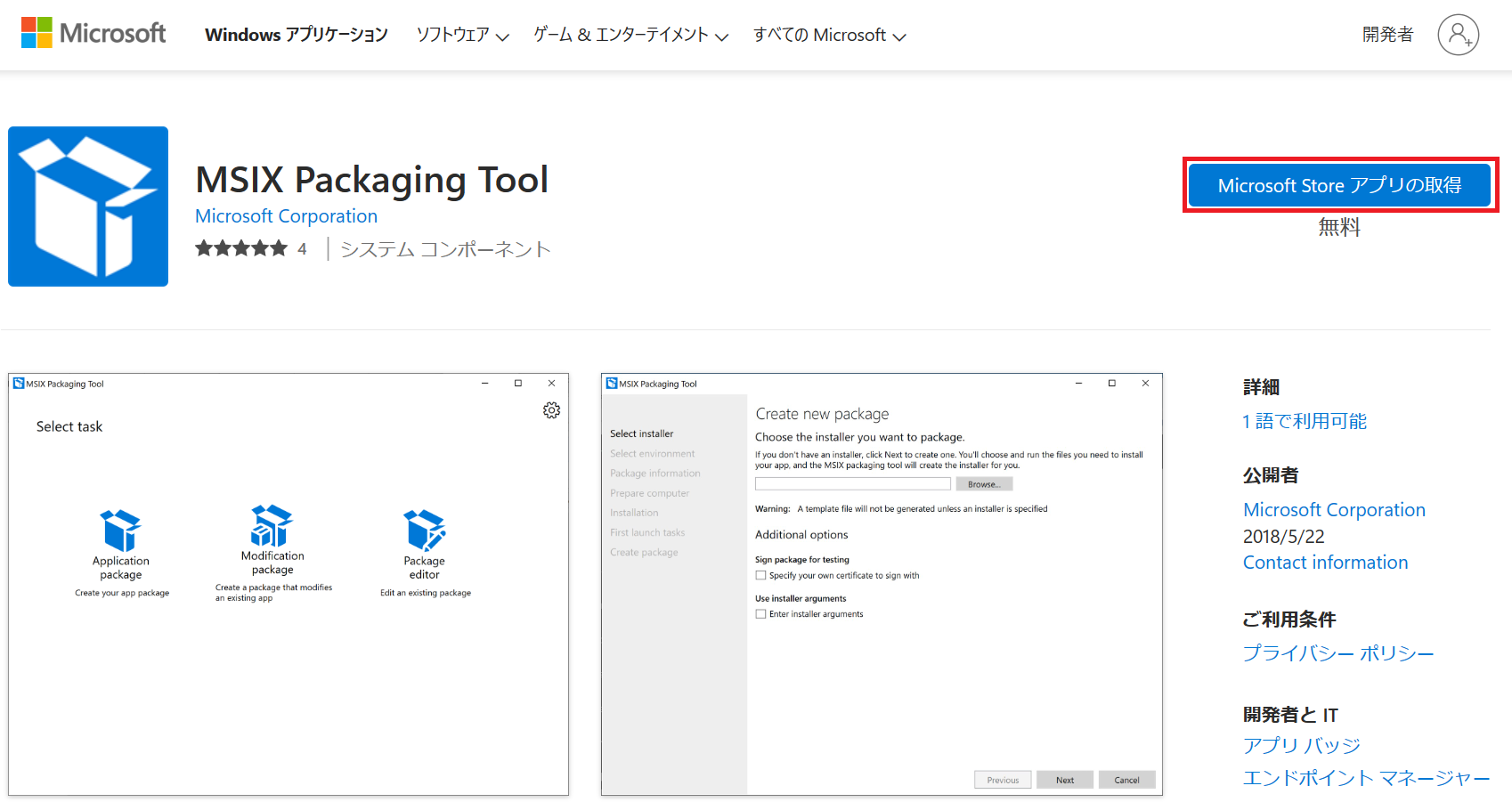Open settings gear in MSIX Packaging Tool

(552, 410)
